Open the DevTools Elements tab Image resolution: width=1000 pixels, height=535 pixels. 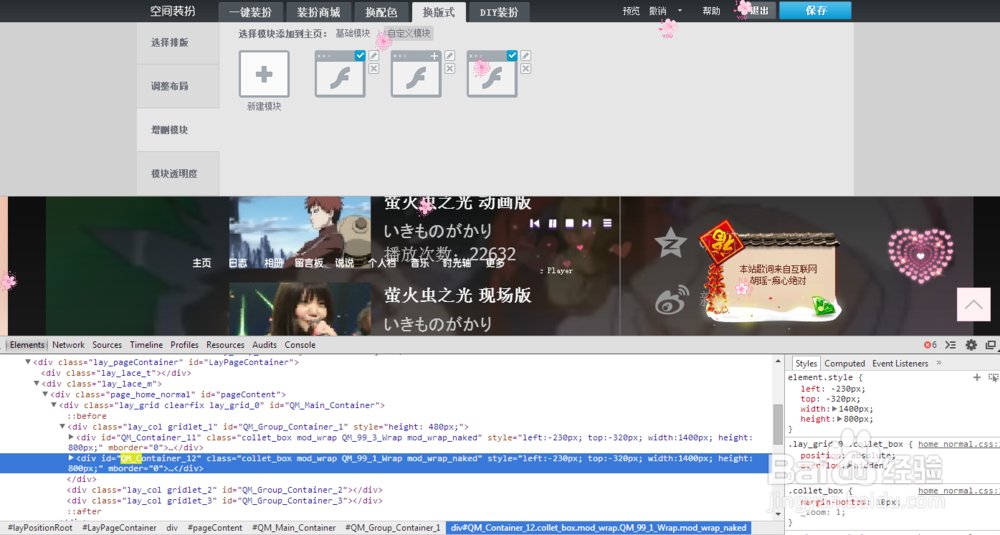click(27, 344)
